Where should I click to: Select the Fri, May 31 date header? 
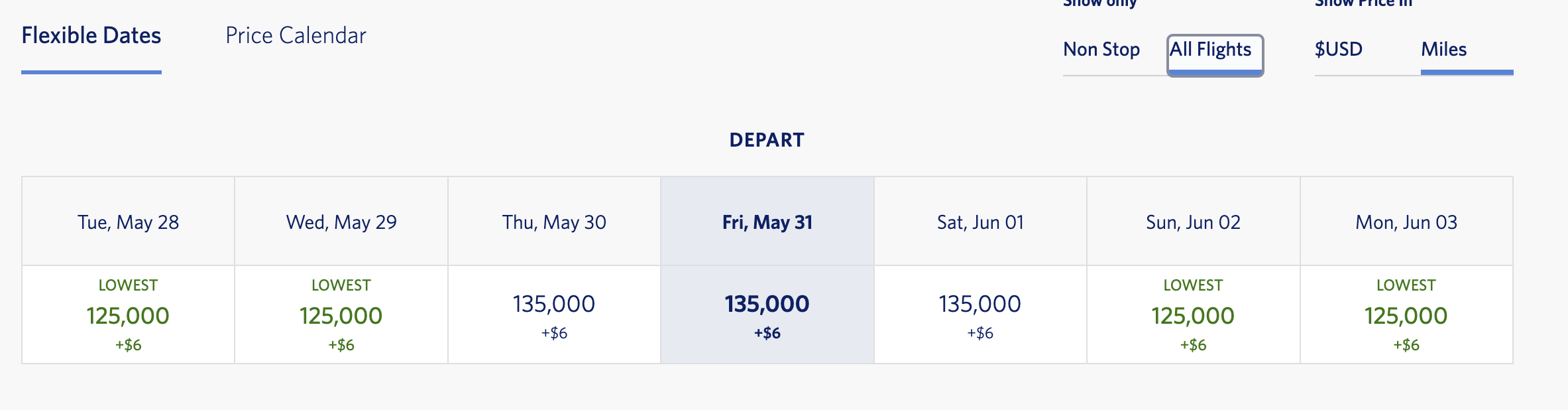767,222
